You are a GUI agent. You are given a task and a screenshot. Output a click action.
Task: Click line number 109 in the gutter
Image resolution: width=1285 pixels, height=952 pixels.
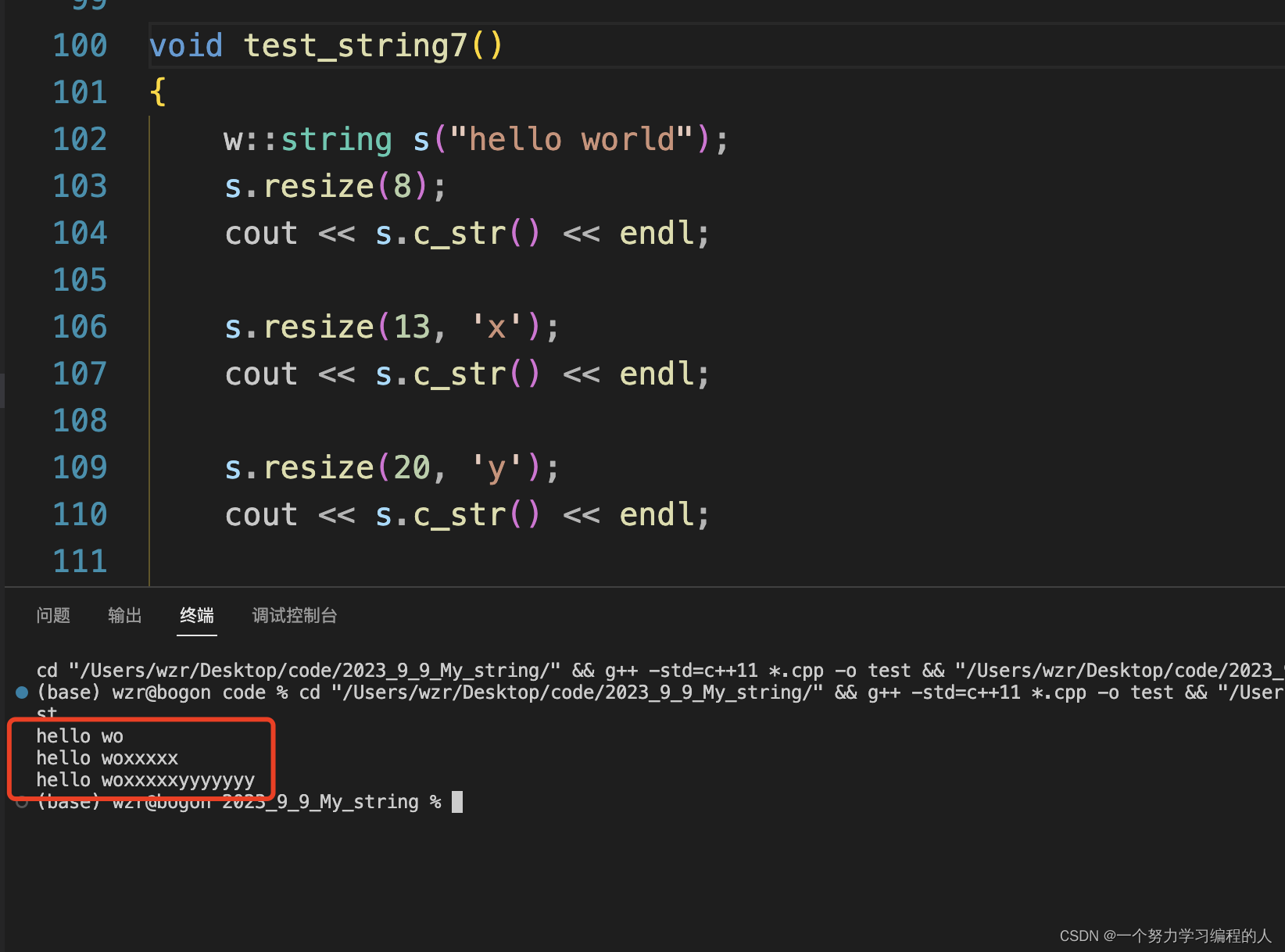(80, 467)
